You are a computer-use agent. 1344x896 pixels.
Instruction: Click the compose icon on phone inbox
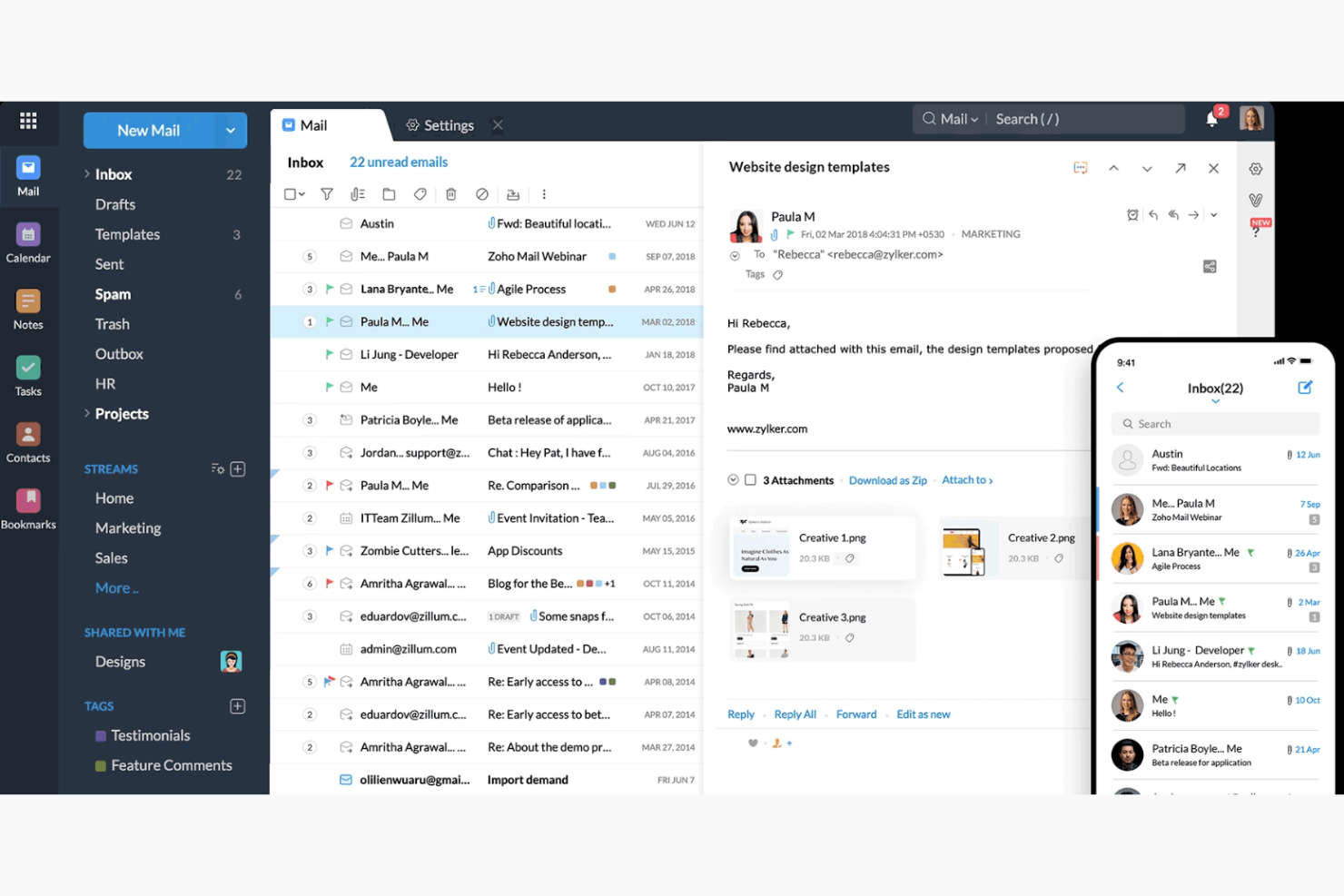click(1305, 388)
